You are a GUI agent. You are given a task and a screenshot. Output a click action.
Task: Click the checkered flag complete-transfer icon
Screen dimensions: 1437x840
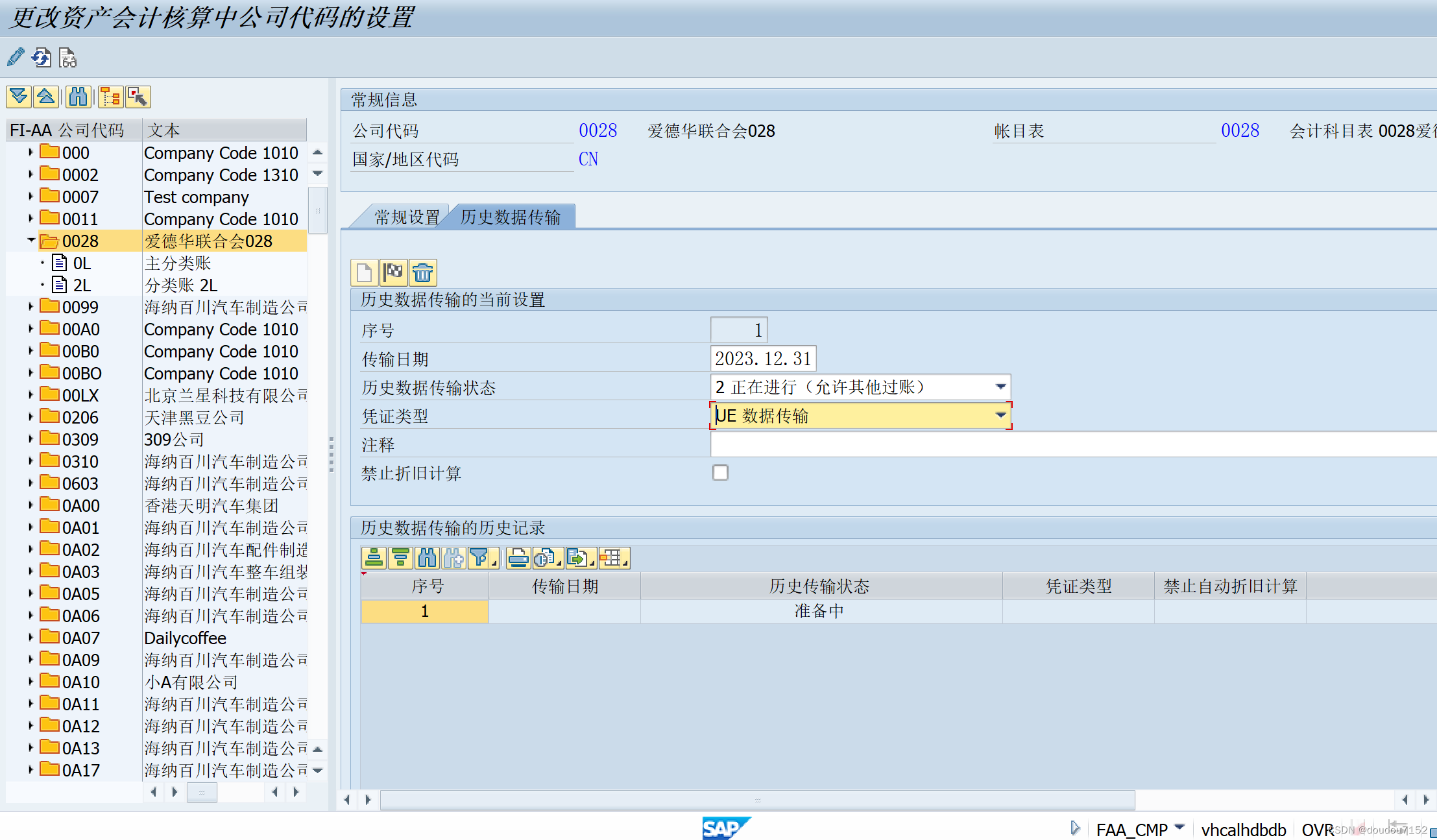click(x=393, y=272)
